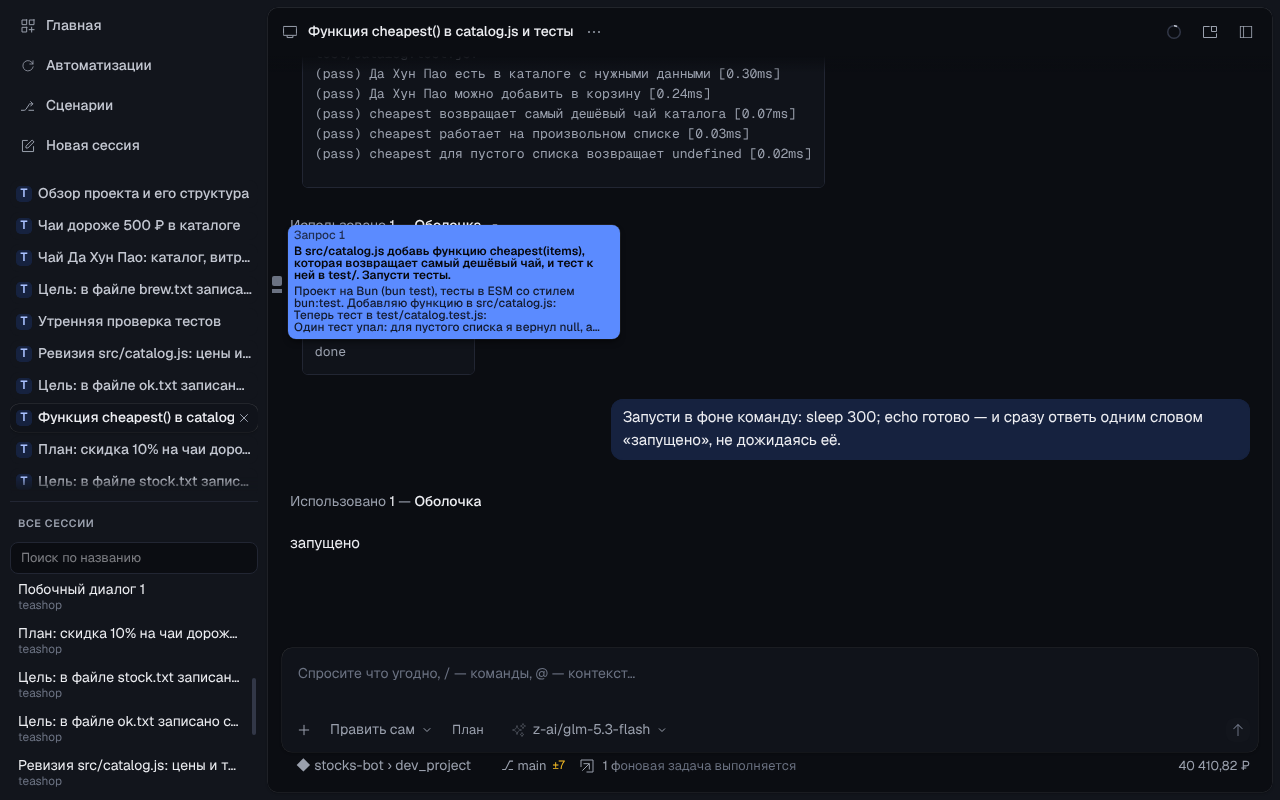
Task: Open 'Побочный диалог 1' in all sessions
Action: pyautogui.click(x=130, y=597)
